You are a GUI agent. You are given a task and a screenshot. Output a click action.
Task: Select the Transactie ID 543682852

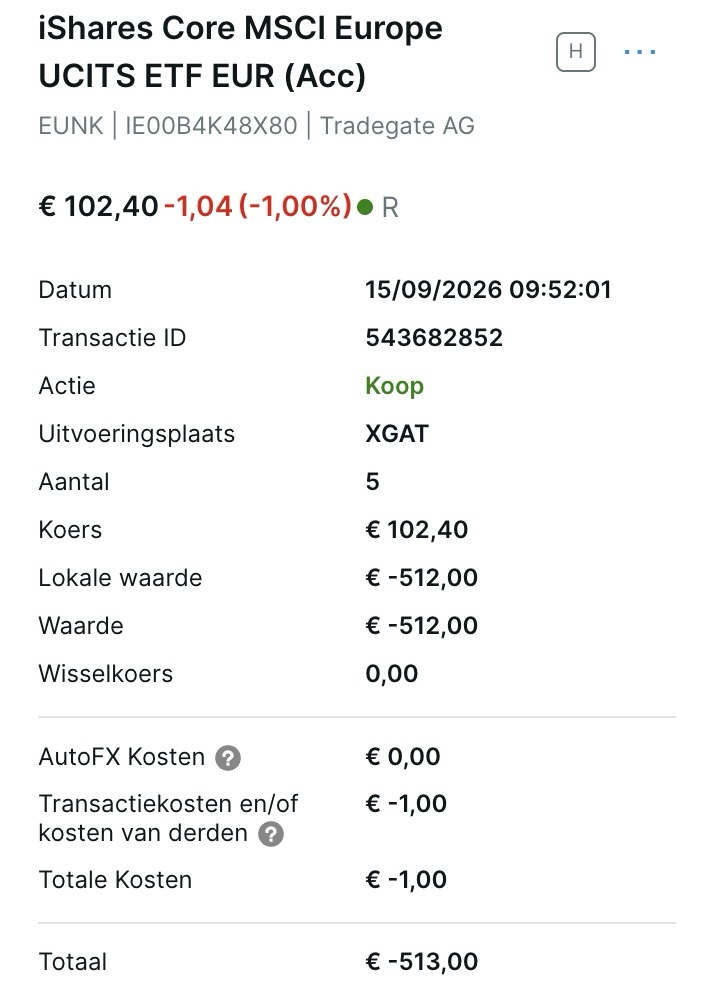tap(434, 337)
